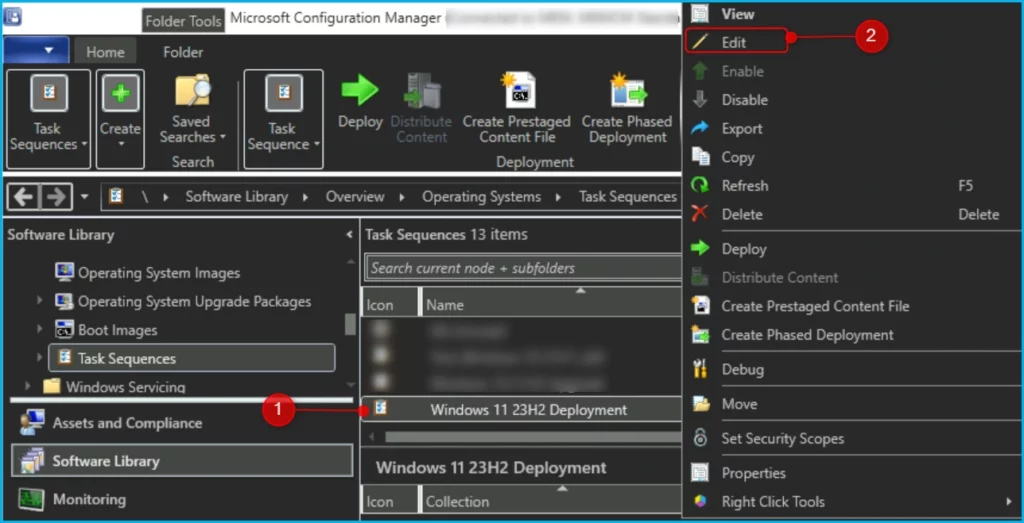Expand the Task Sequences tree node
This screenshot has width=1024, height=523.
40,358
